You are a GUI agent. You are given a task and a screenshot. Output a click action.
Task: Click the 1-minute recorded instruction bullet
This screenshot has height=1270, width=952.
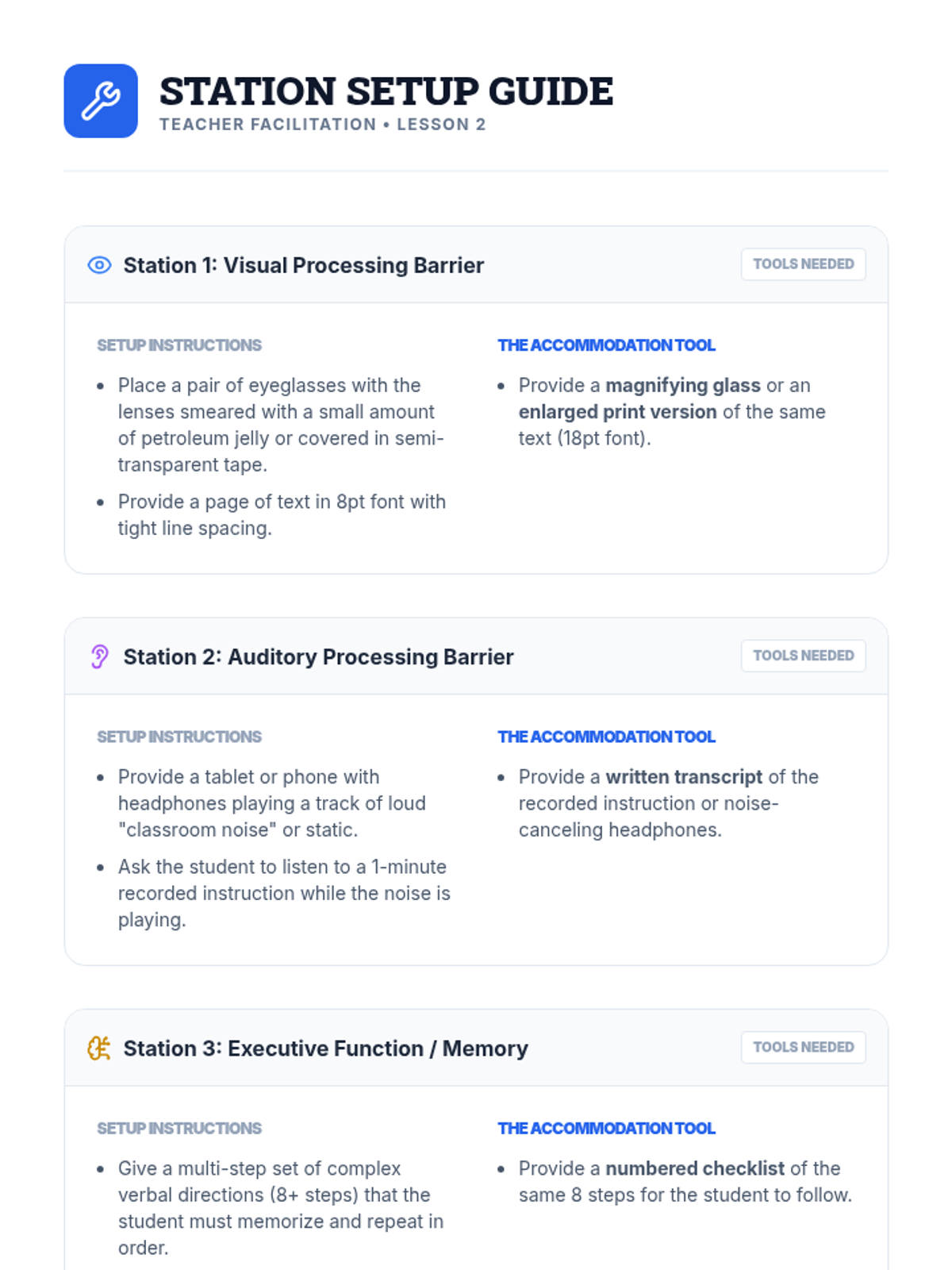(283, 893)
